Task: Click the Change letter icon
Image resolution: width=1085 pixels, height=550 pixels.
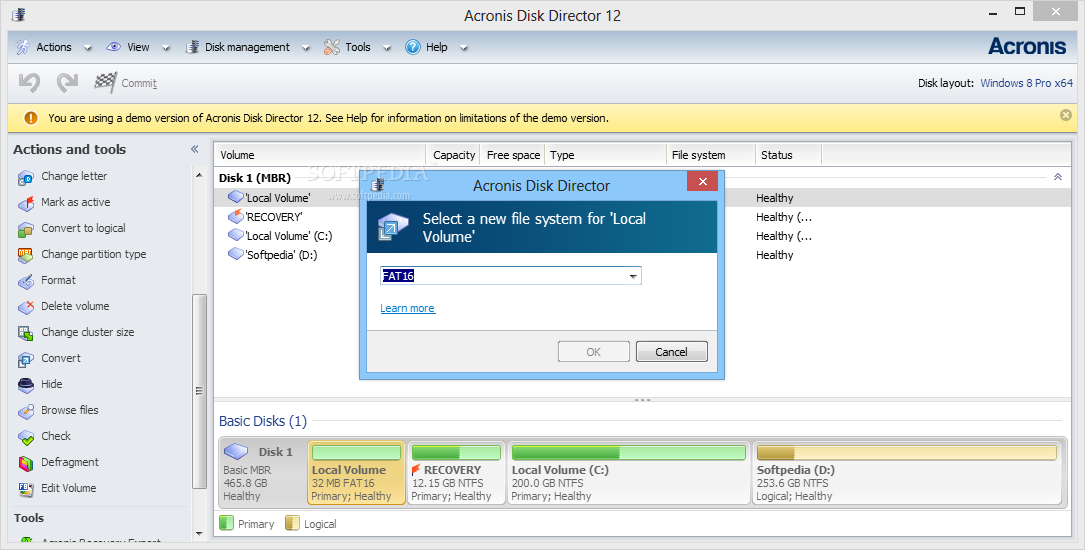Action: [x=26, y=177]
